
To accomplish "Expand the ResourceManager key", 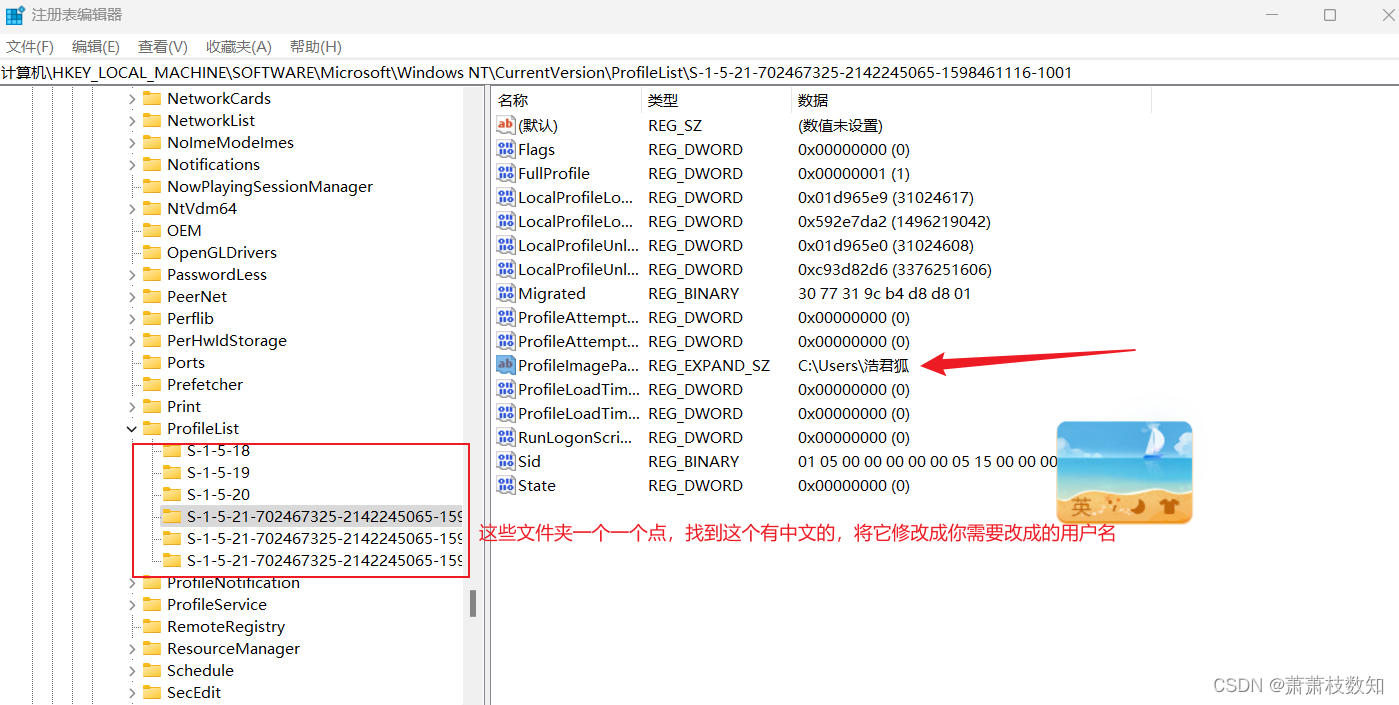I will click(x=132, y=648).
